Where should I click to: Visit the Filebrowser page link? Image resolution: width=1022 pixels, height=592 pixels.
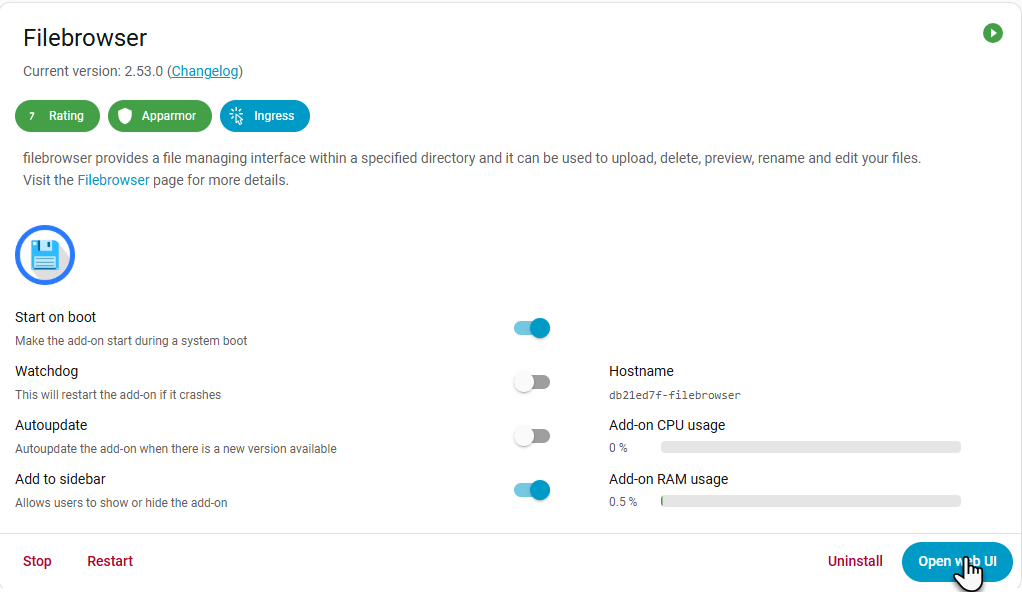pos(113,180)
